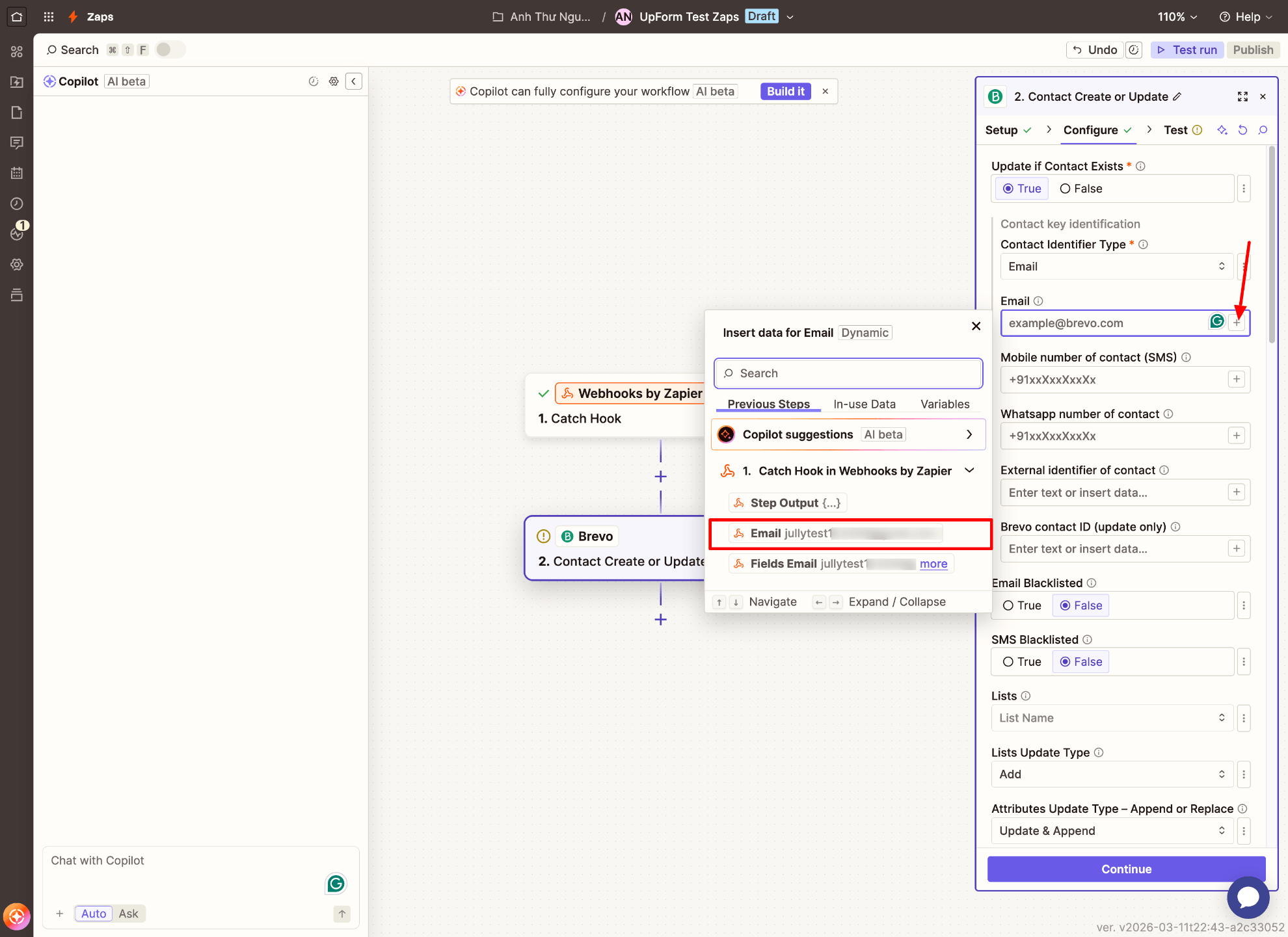Open the Lists Update Type dropdown
This screenshot has height=937, width=1288.
1112,774
